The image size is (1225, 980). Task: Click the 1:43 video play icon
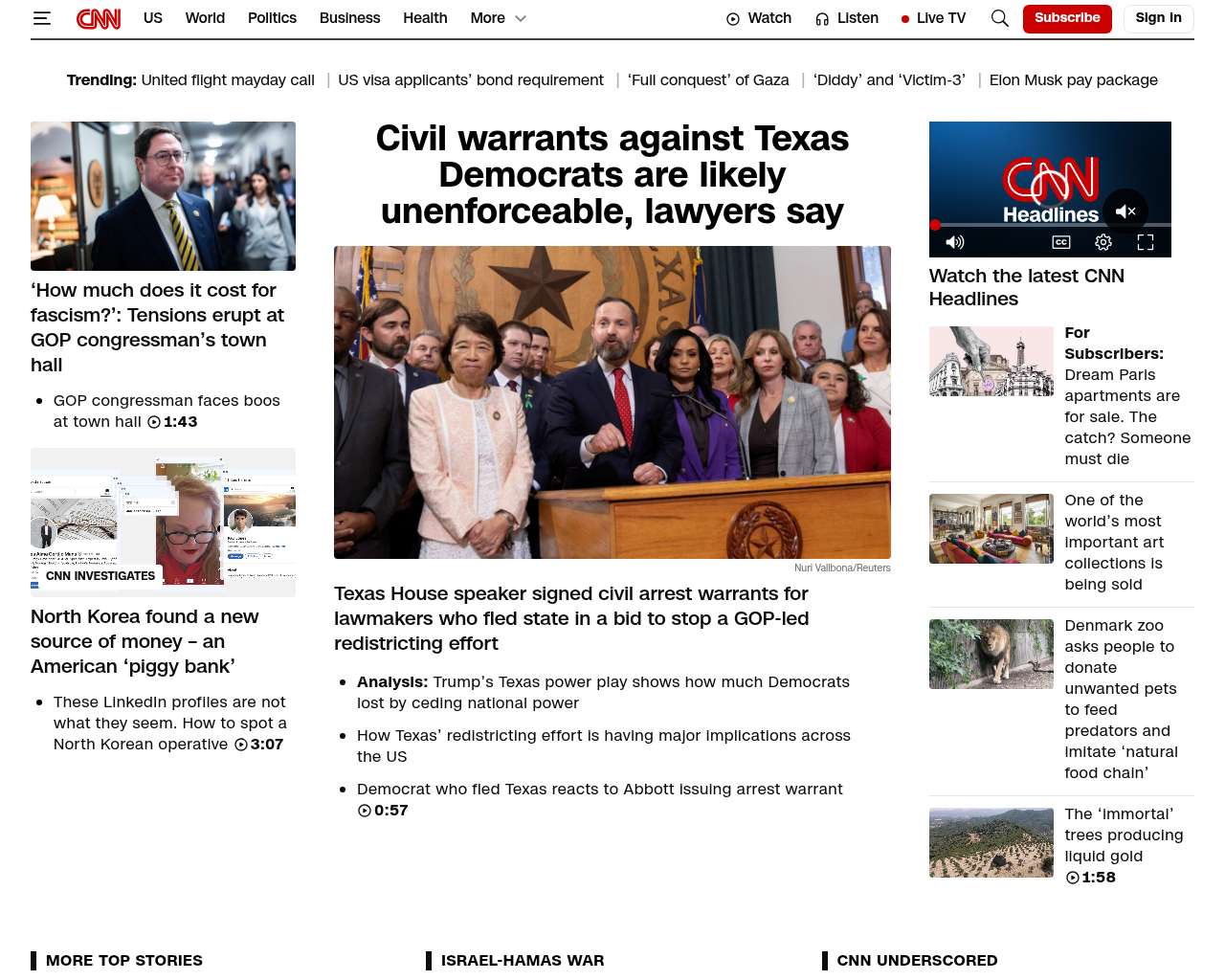coord(154,422)
